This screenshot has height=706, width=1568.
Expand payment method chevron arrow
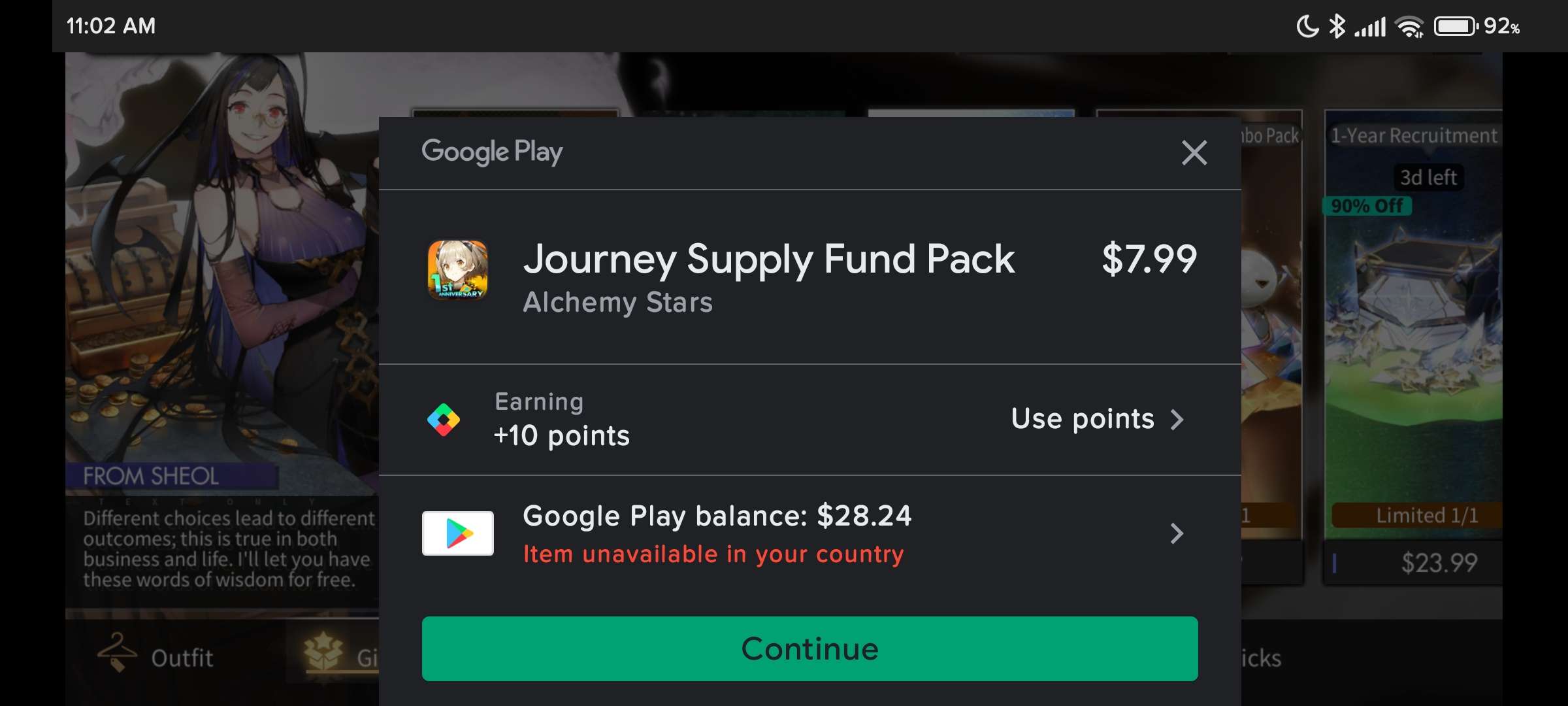1177,533
